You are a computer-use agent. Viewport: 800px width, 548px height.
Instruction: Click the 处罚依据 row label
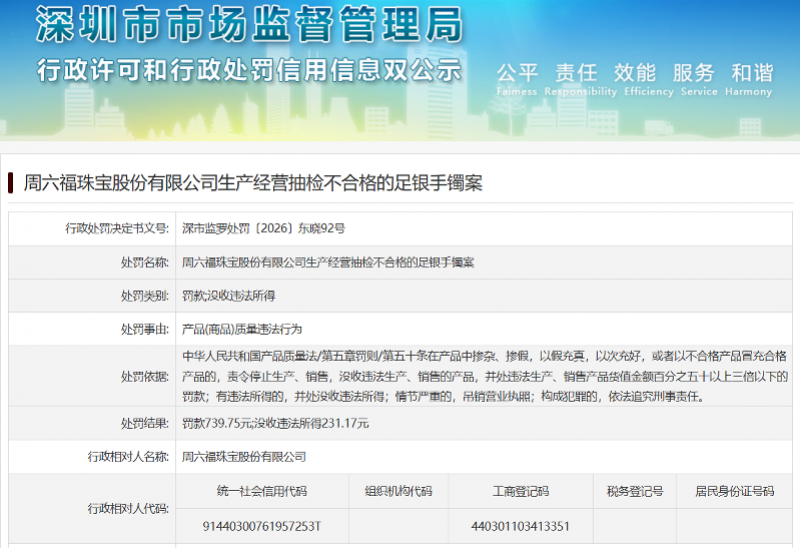tap(144, 376)
